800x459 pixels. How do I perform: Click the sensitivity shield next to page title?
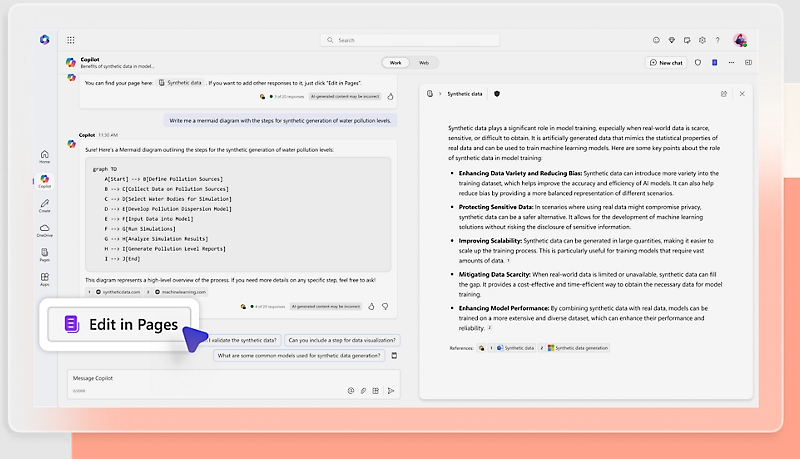click(497, 94)
